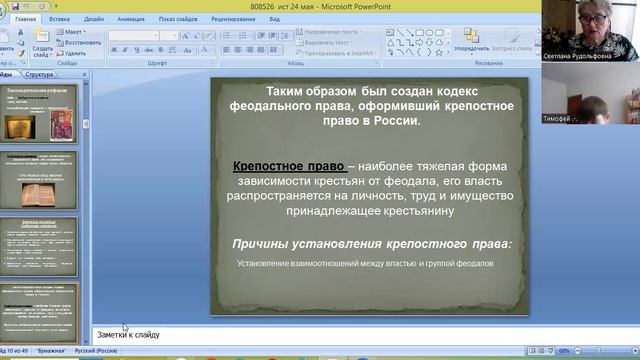Open the Дизайн ribbon tab
Viewport: 640px width, 360px height.
click(x=94, y=19)
